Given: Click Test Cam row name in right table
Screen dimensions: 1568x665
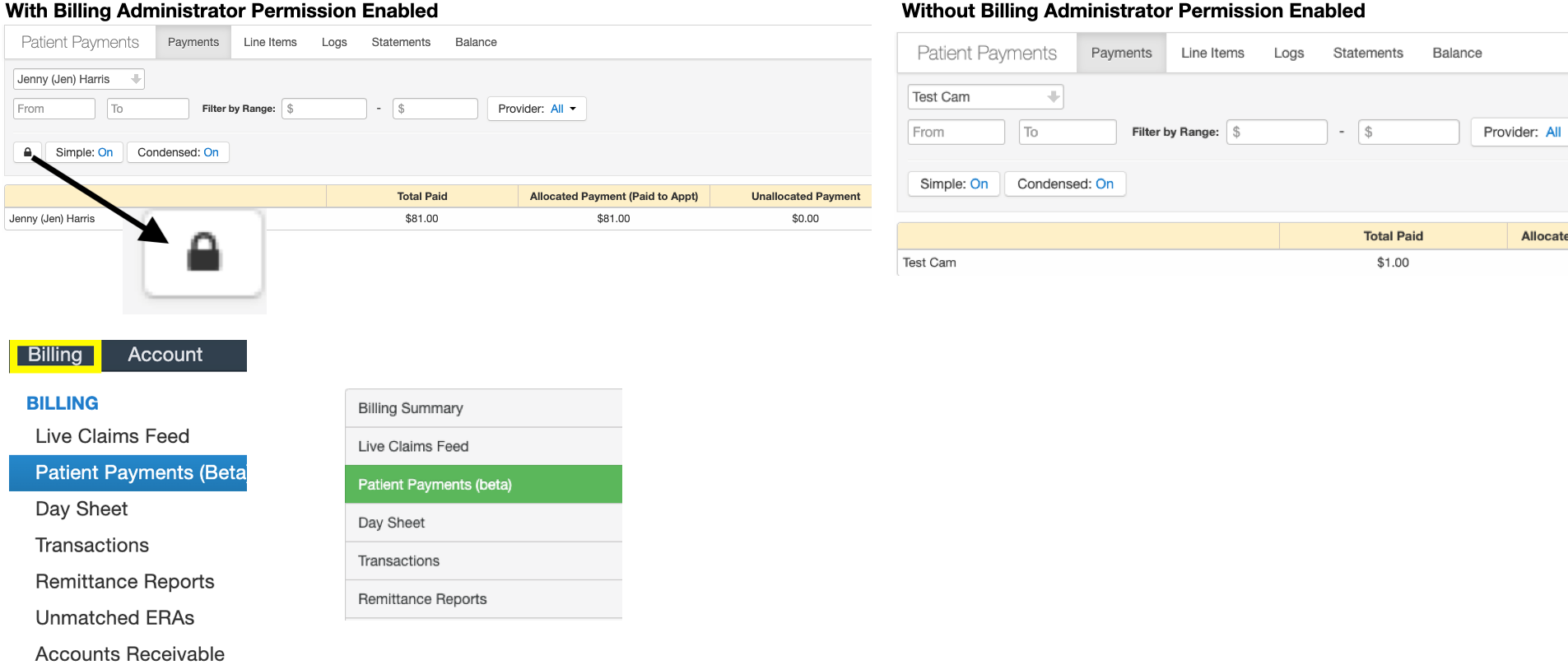Looking at the screenshot, I should [929, 263].
